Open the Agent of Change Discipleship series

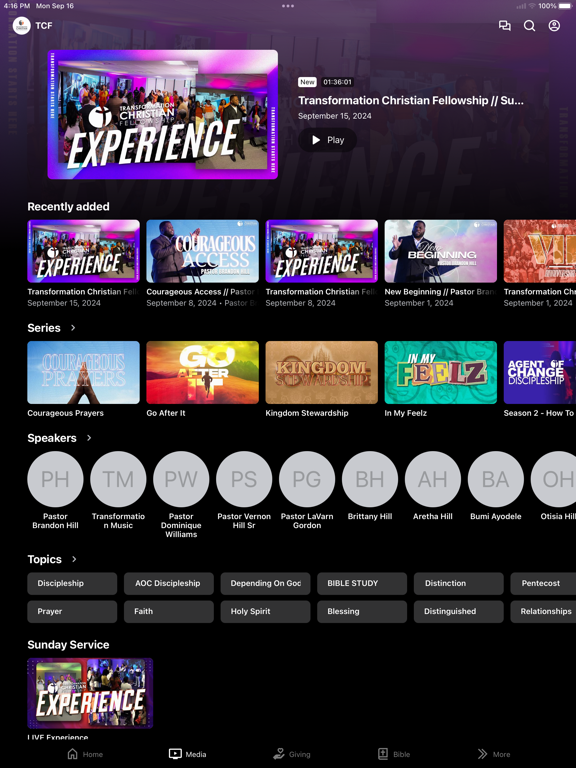click(x=540, y=372)
